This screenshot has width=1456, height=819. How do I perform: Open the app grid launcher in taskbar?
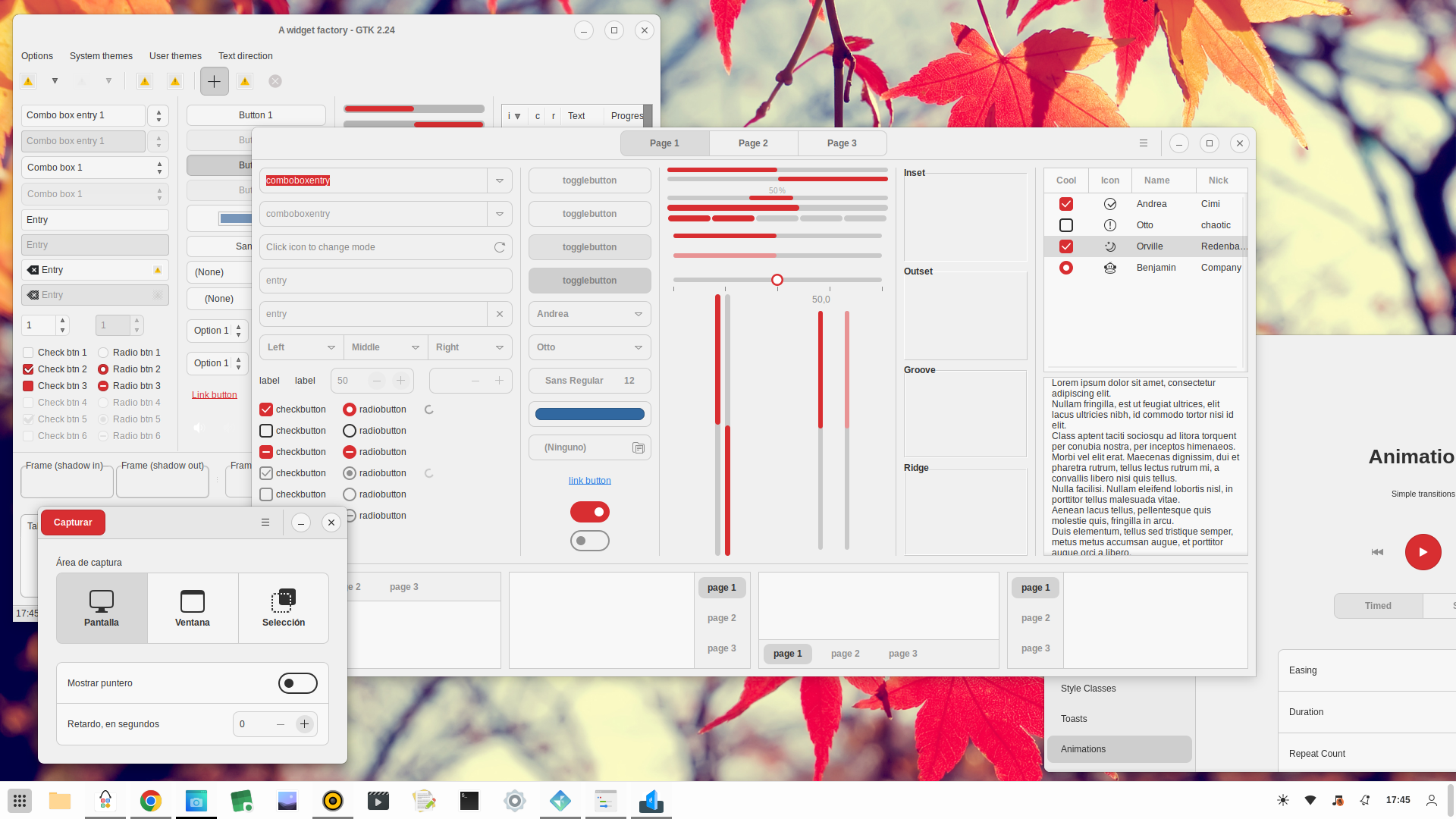click(20, 801)
